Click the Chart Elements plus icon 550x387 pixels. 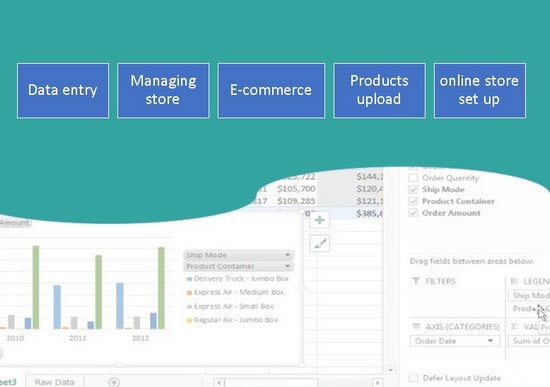pyautogui.click(x=320, y=220)
